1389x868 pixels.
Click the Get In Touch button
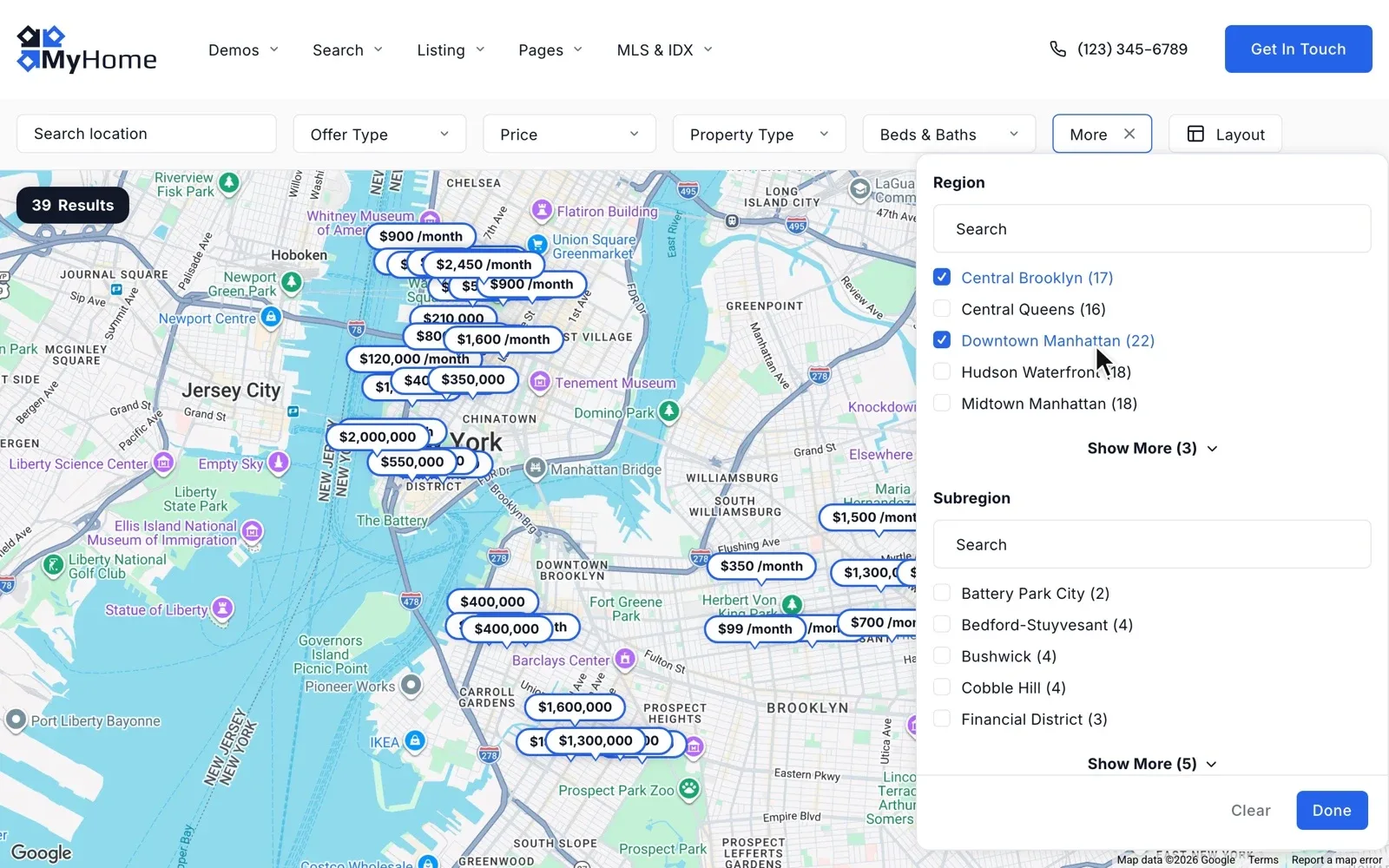click(x=1298, y=49)
